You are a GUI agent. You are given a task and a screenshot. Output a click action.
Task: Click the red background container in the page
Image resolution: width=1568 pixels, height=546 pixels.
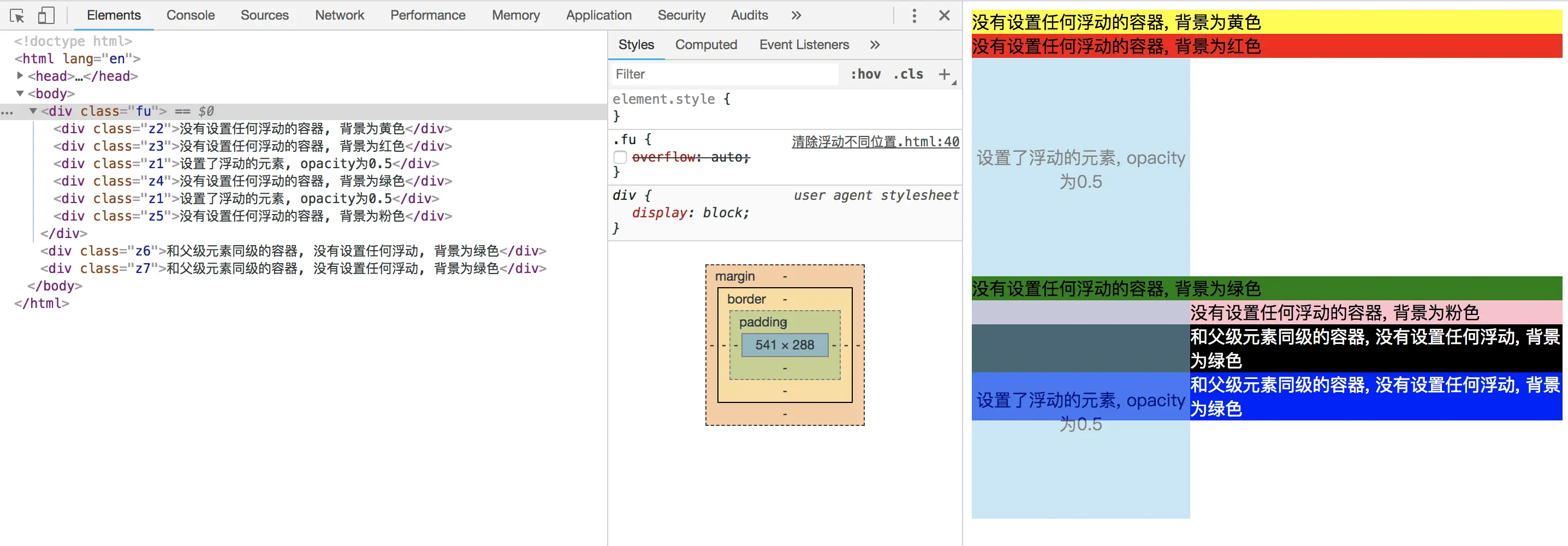pos(1267,46)
